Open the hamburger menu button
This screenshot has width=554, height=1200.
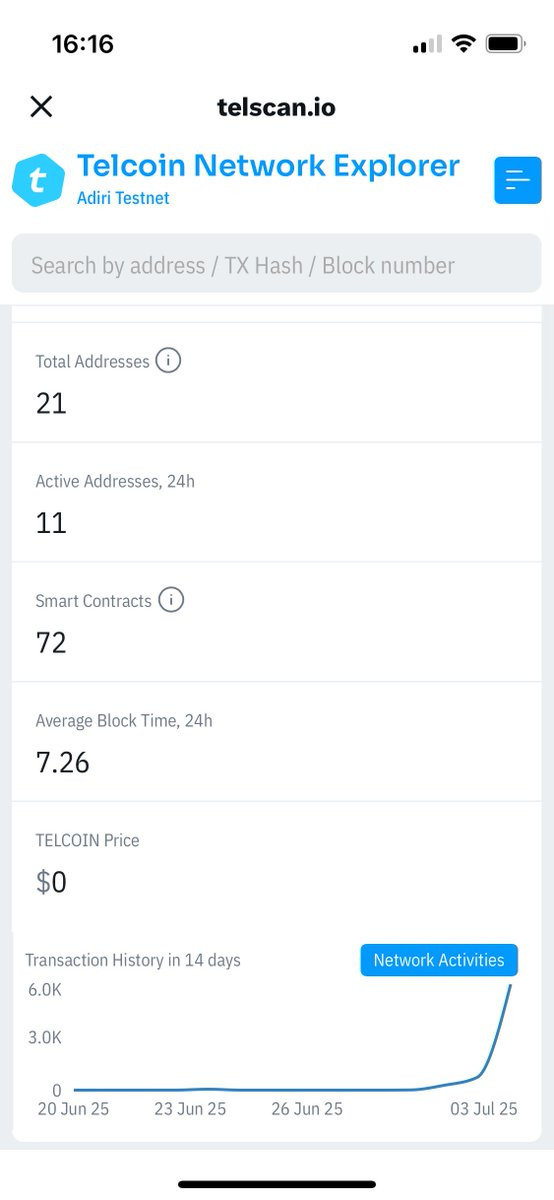click(518, 180)
